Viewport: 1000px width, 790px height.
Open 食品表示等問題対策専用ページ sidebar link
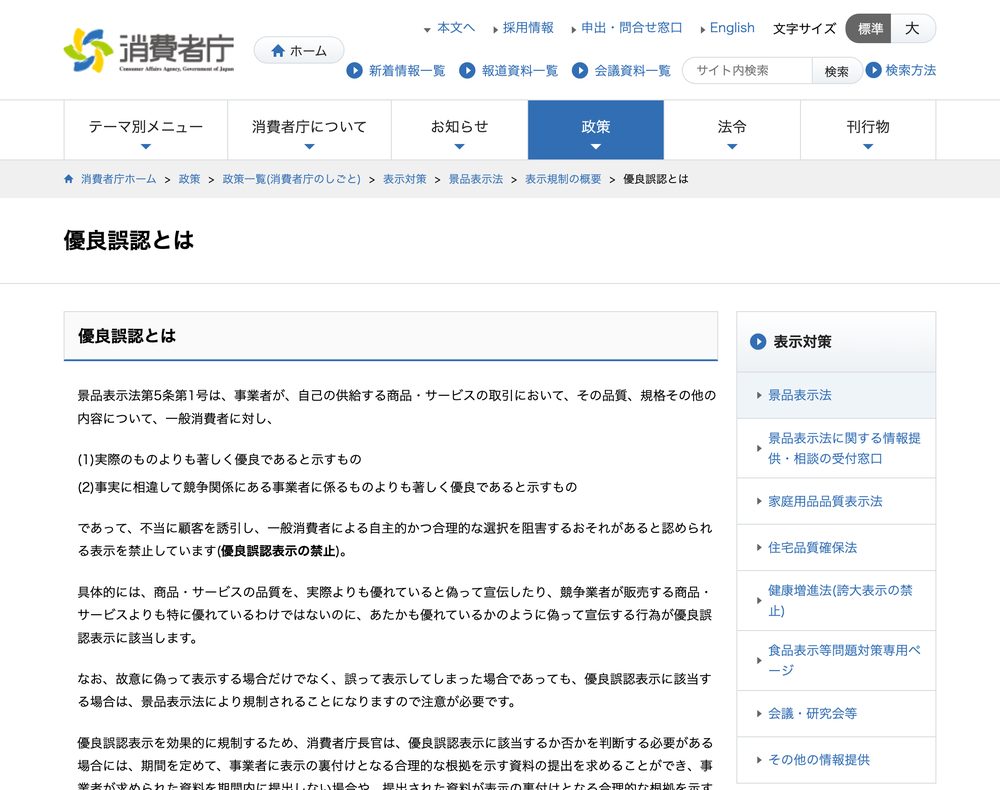[x=844, y=660]
